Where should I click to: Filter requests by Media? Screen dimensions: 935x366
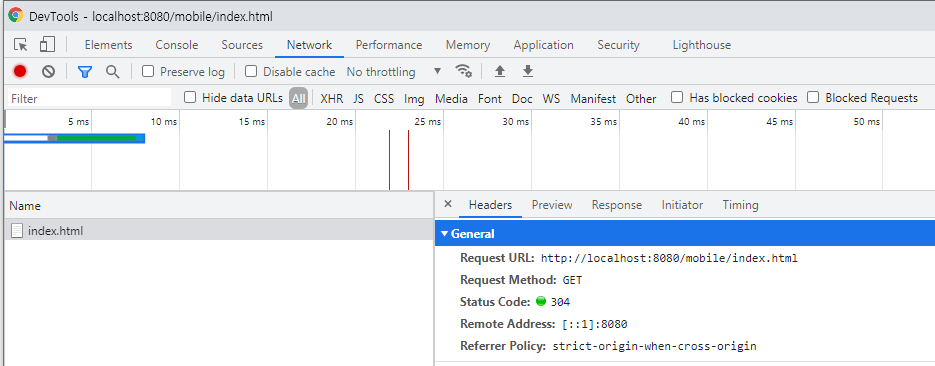tap(451, 98)
